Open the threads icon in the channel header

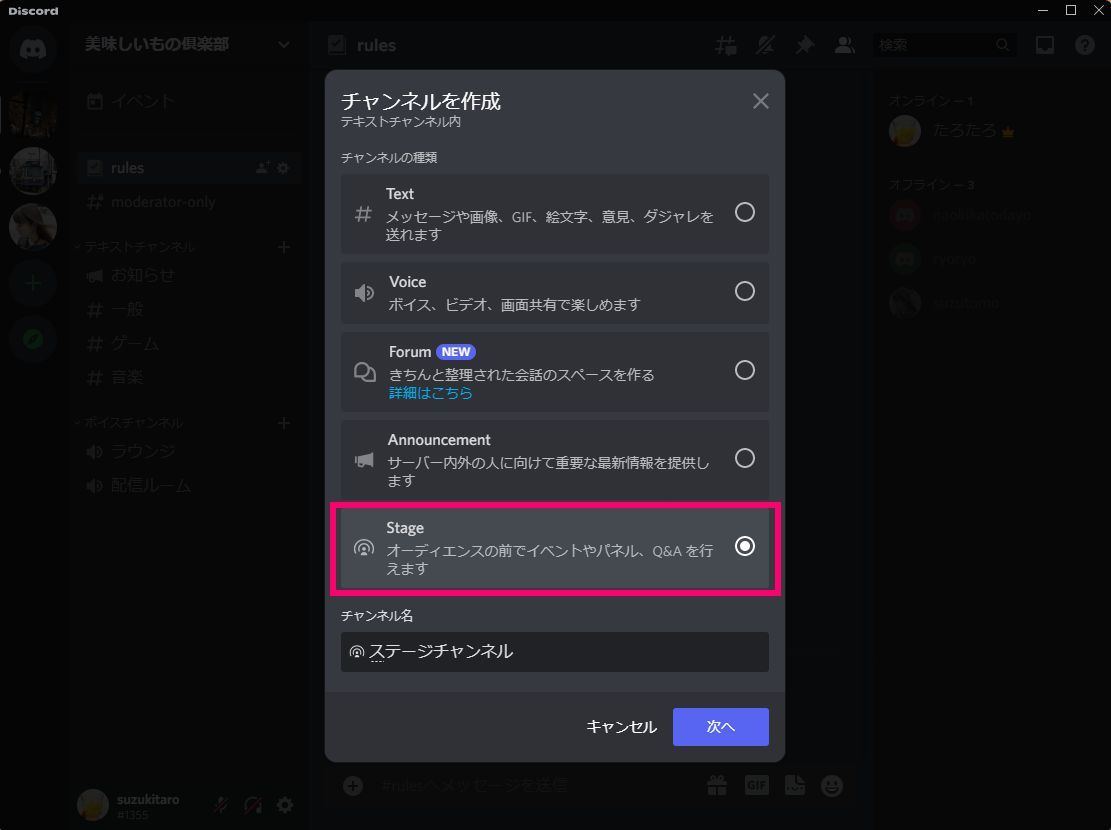click(726, 45)
